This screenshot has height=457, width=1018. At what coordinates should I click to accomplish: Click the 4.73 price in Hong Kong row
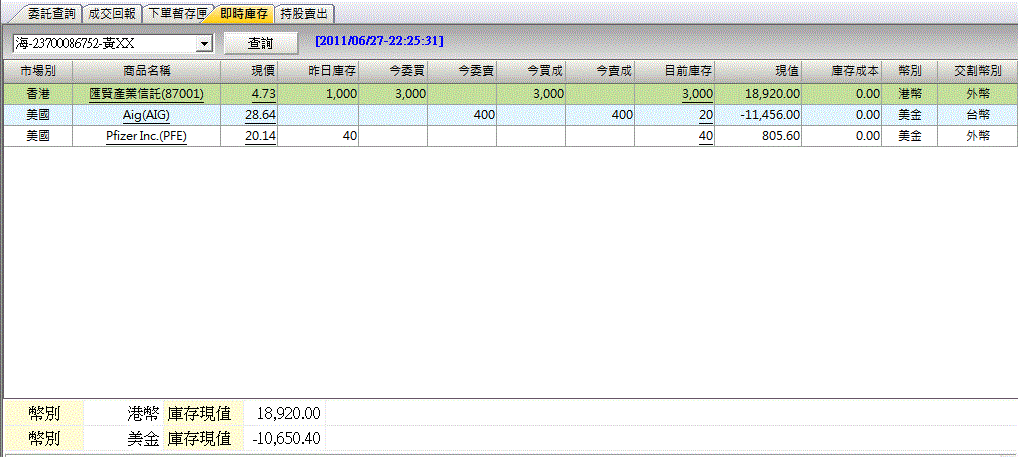click(264, 93)
